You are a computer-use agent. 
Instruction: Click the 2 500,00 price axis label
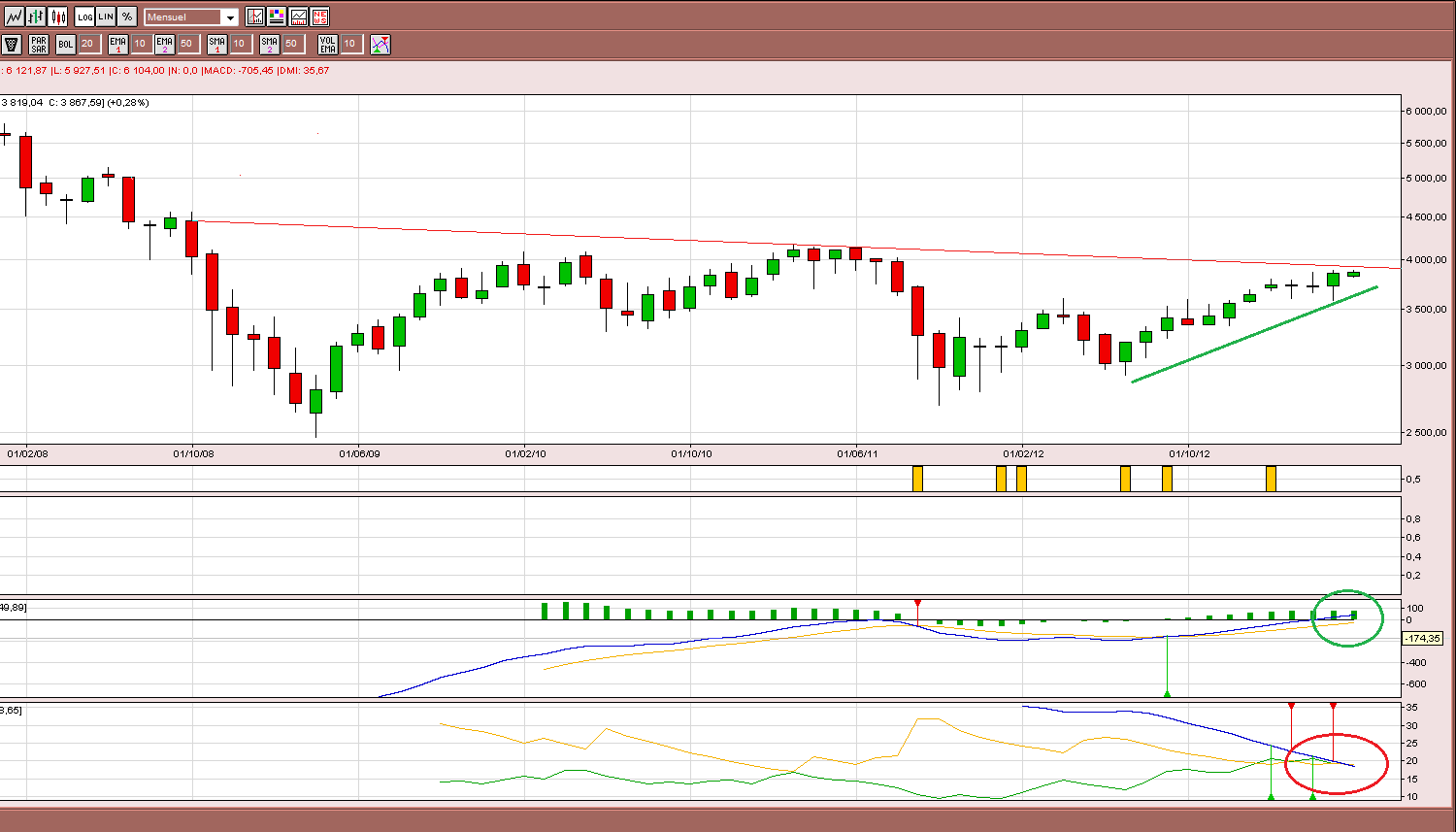(1427, 433)
